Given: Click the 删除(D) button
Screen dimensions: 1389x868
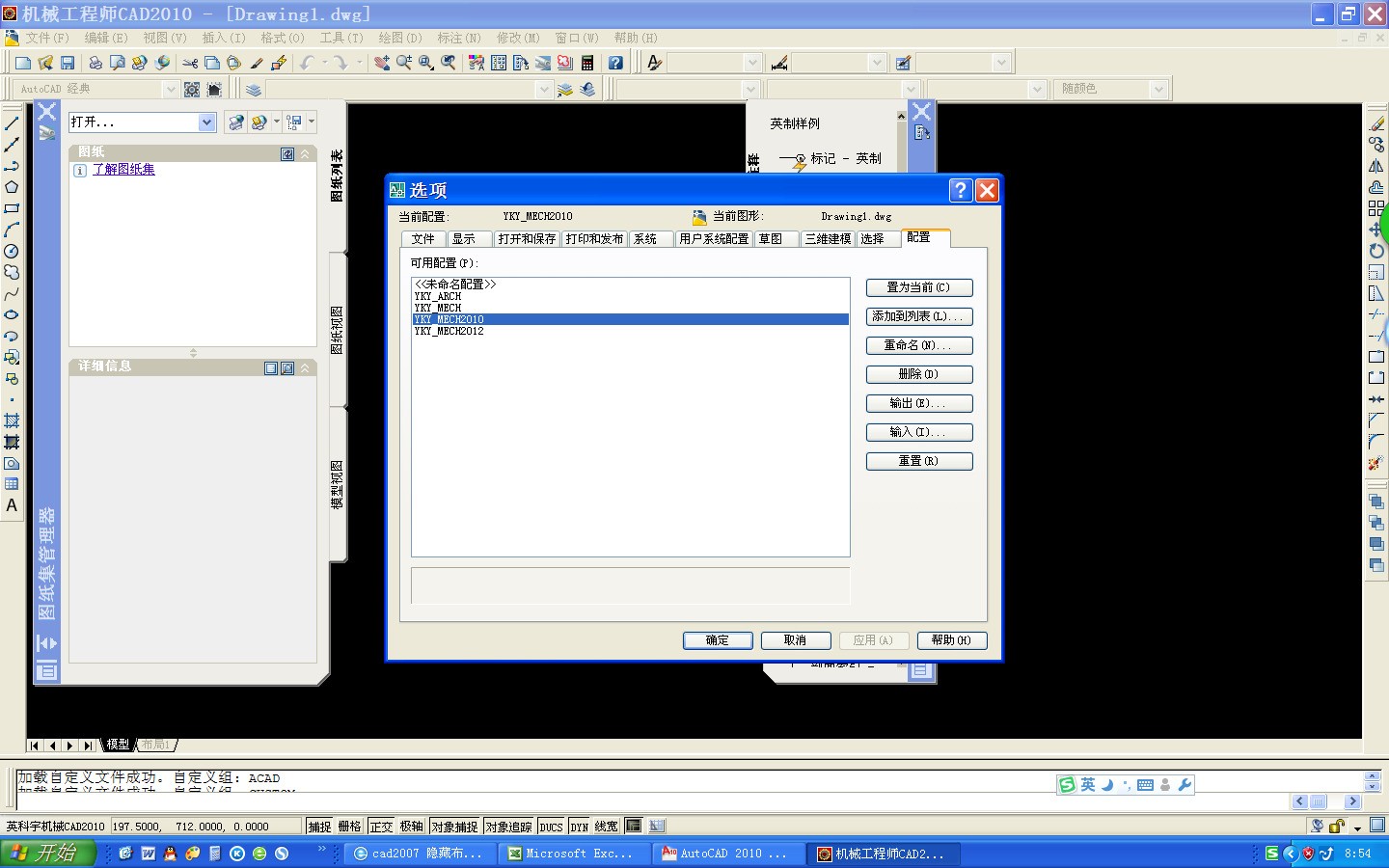Looking at the screenshot, I should (919, 374).
